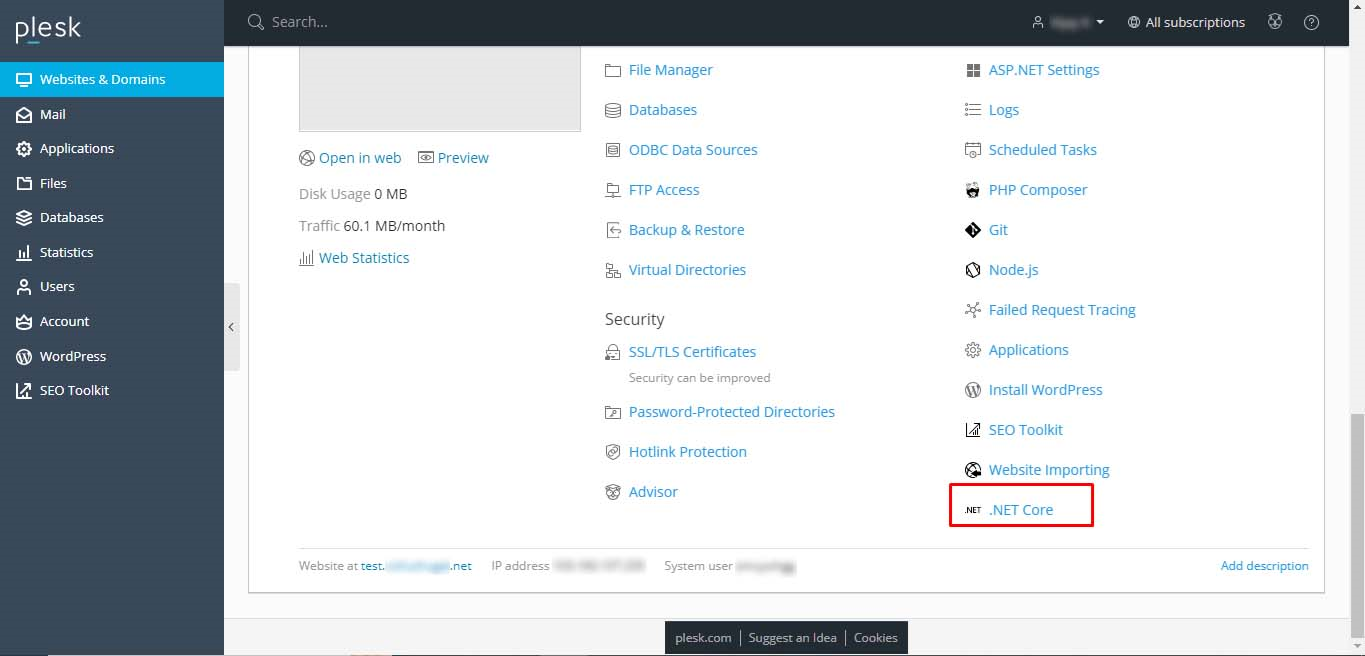This screenshot has height=656, width=1365.
Task: Click the Backup & Restore icon
Action: coord(613,230)
